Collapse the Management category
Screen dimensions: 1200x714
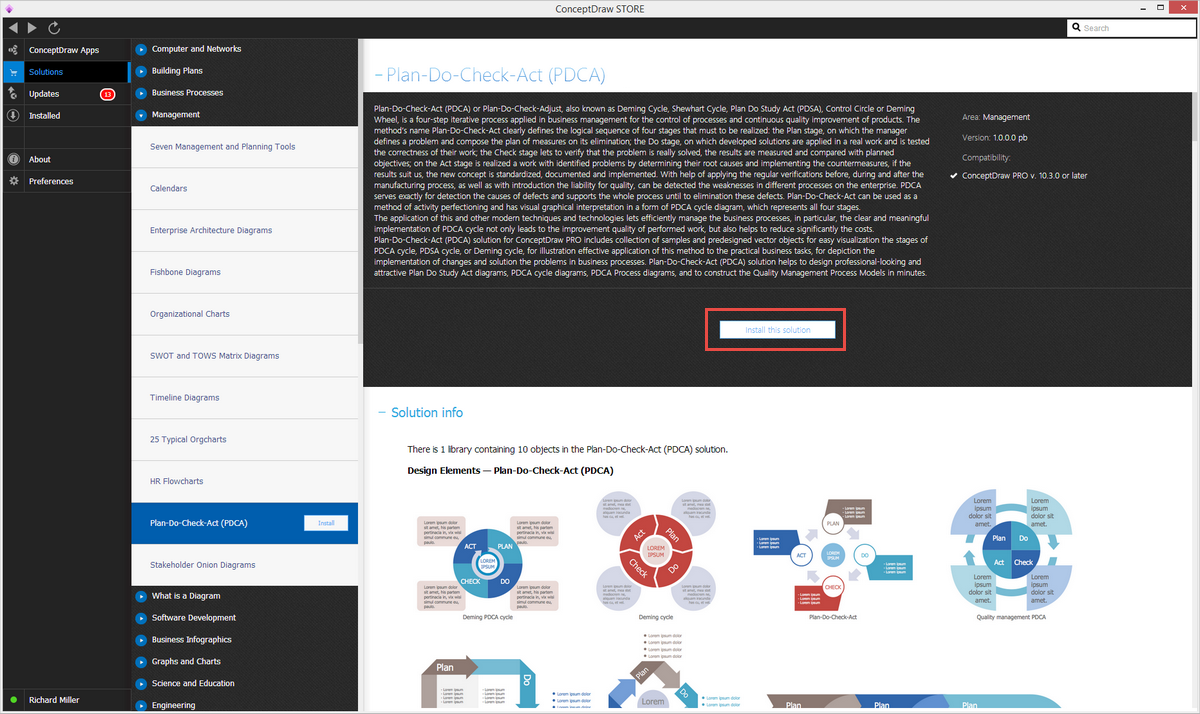tap(141, 115)
